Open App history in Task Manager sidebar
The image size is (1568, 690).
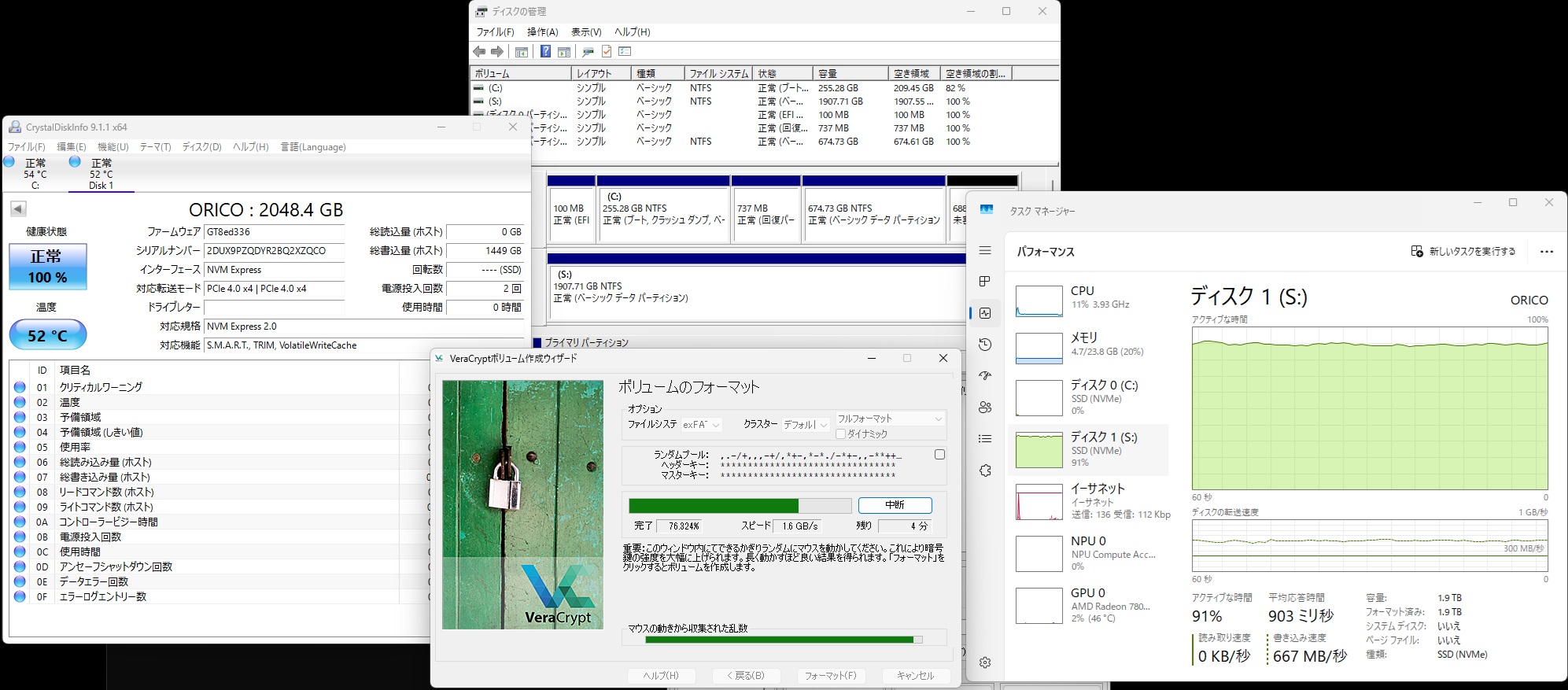pyautogui.click(x=985, y=345)
